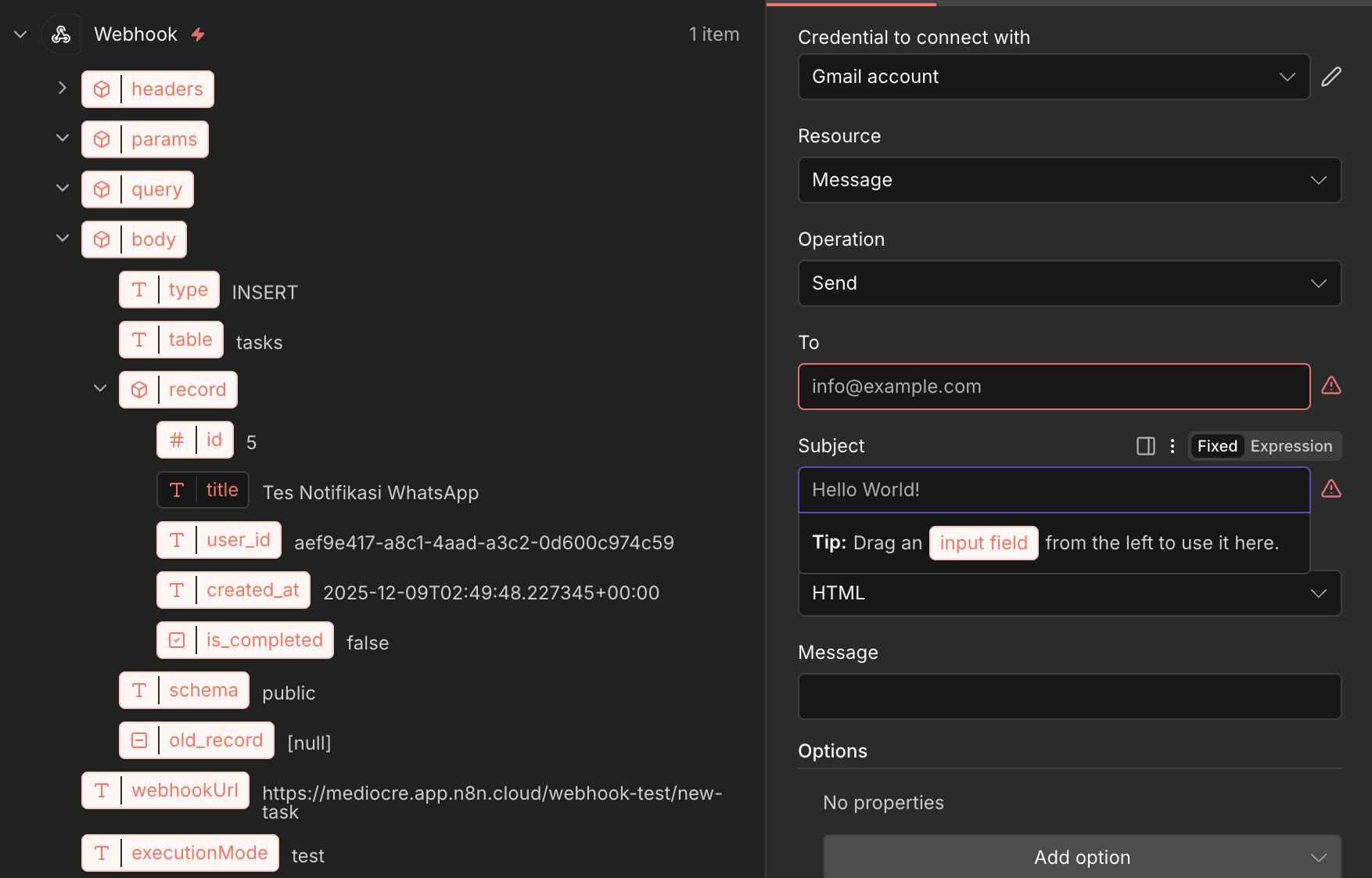Open the Resource dropdown showing Message
Image resolution: width=1372 pixels, height=878 pixels.
pos(1069,180)
